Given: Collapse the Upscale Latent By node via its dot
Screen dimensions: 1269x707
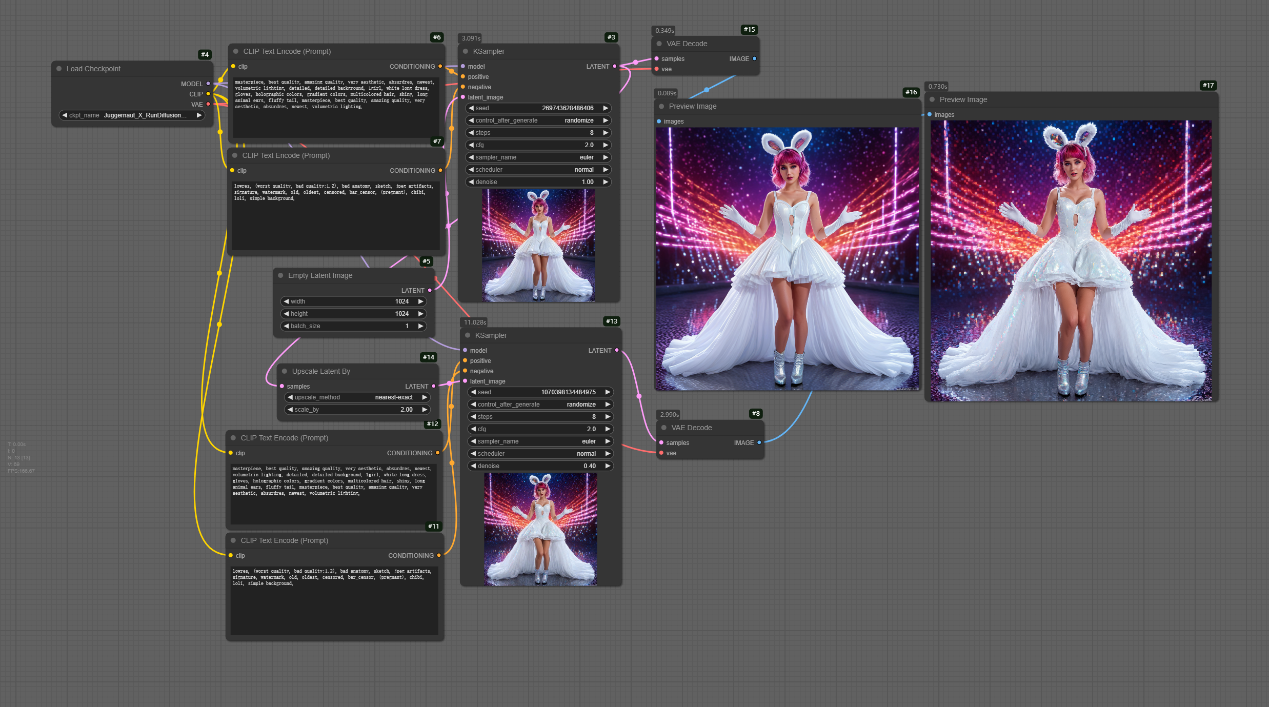Looking at the screenshot, I should [x=283, y=371].
